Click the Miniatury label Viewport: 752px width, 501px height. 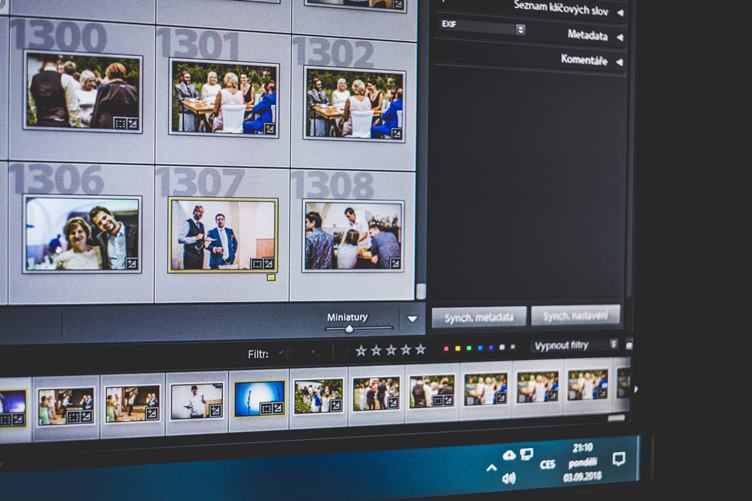point(347,317)
